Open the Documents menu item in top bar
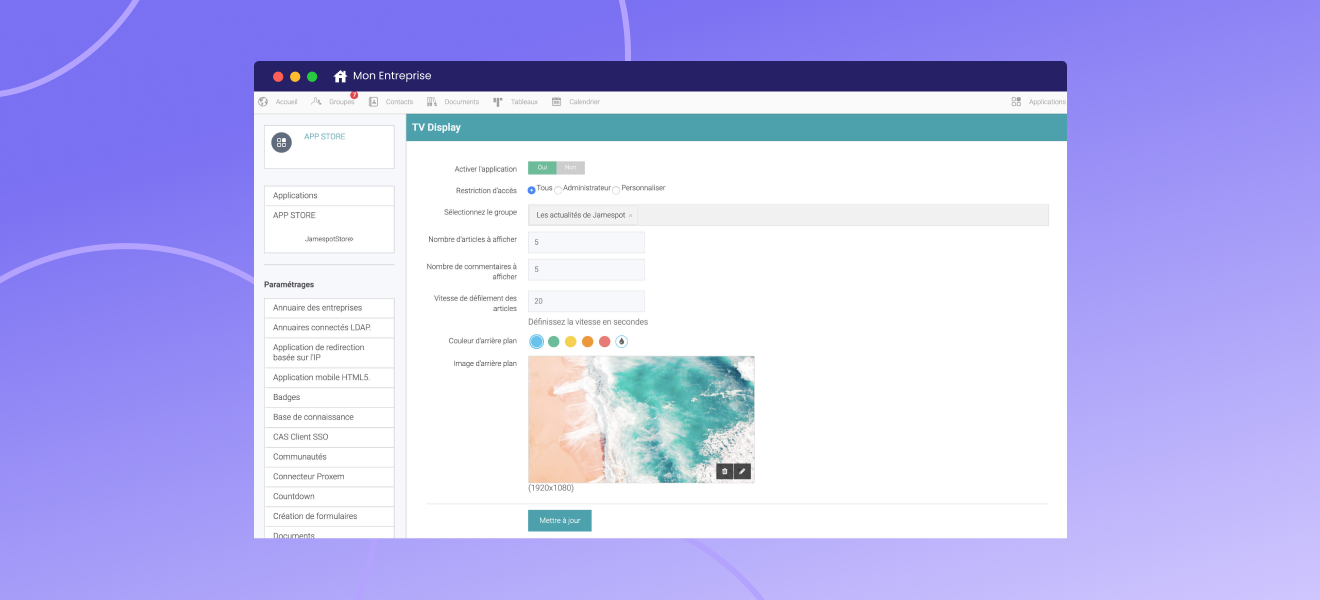The image size is (1320, 600). click(462, 102)
